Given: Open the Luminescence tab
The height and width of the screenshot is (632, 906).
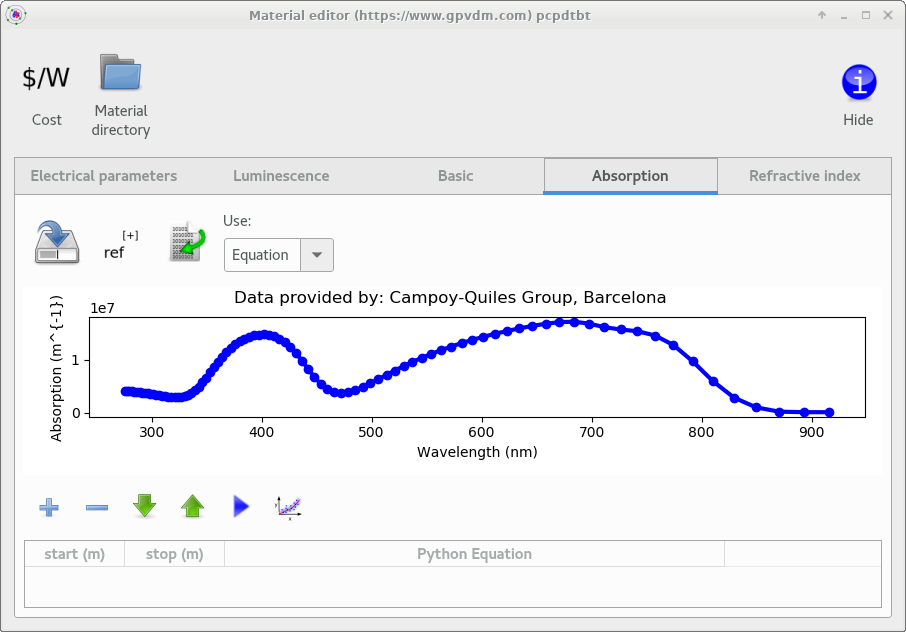Looking at the screenshot, I should pyautogui.click(x=281, y=176).
